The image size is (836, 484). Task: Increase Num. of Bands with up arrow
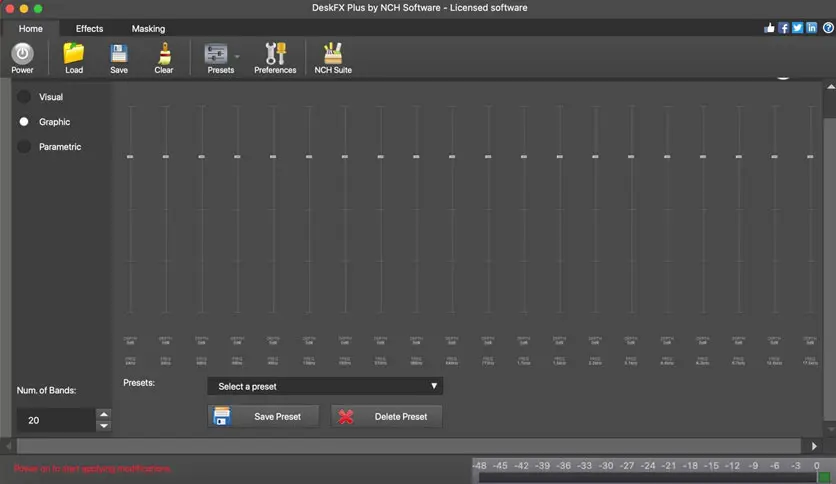(104, 414)
